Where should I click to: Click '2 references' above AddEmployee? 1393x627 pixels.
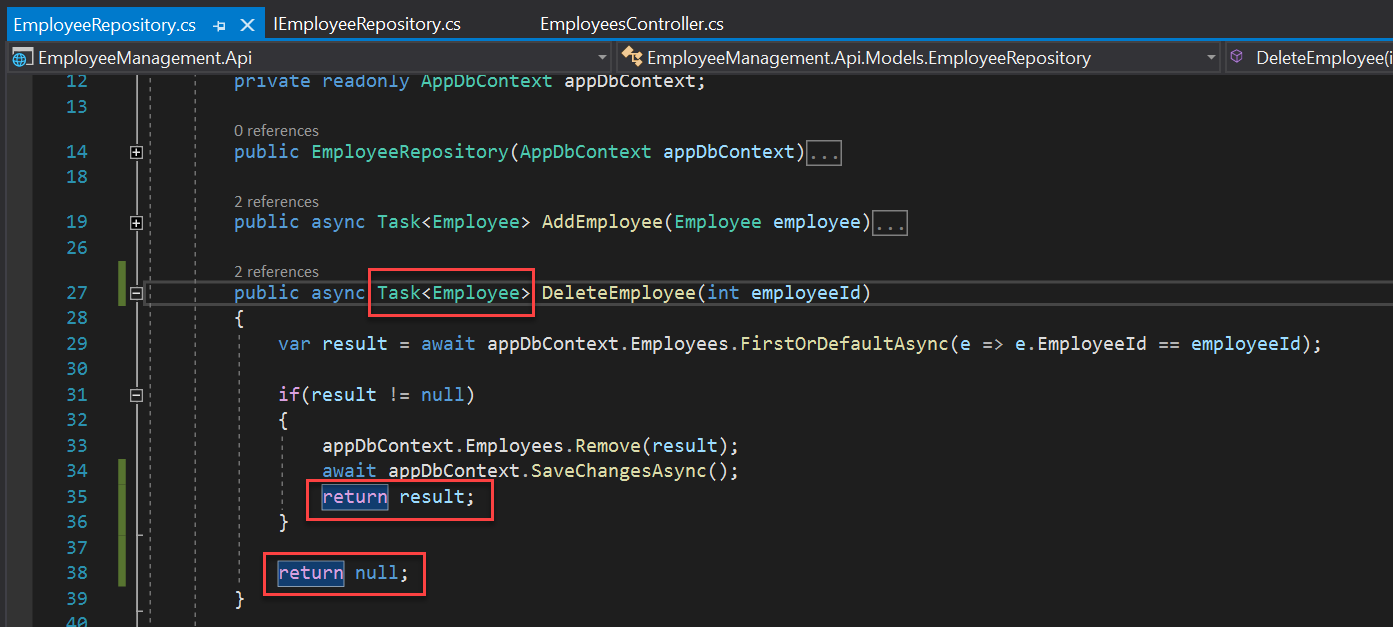point(275,201)
